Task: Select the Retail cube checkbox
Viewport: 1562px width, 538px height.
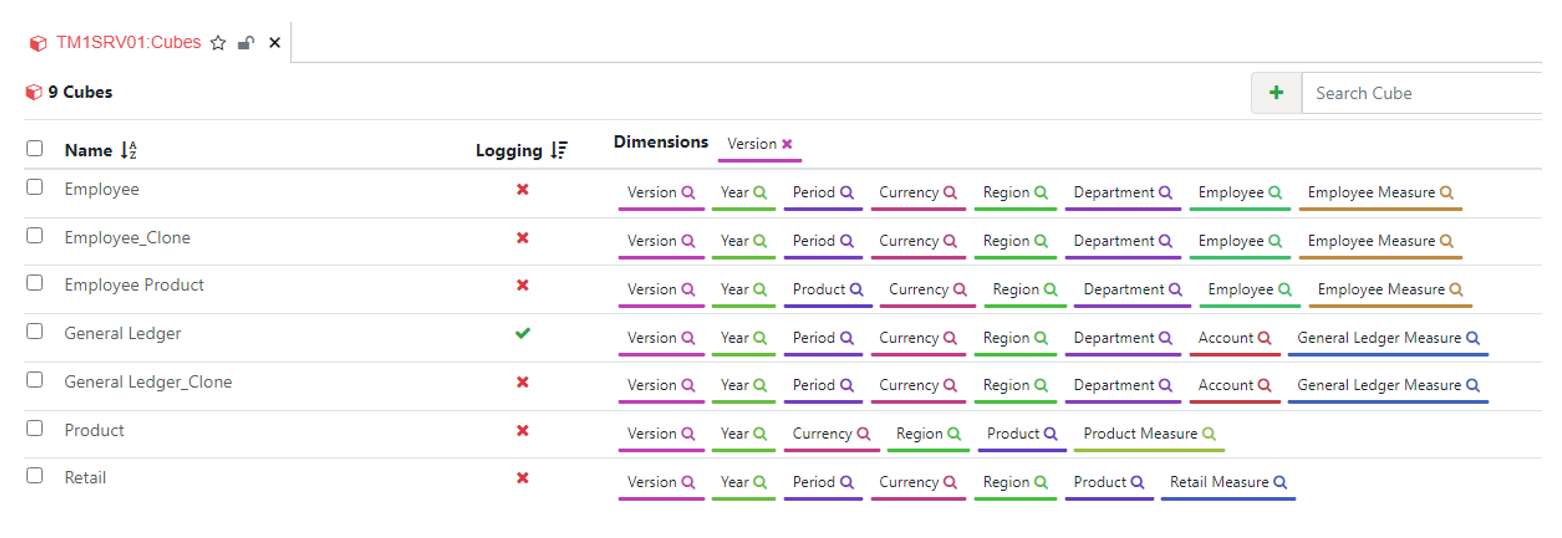Action: [35, 476]
